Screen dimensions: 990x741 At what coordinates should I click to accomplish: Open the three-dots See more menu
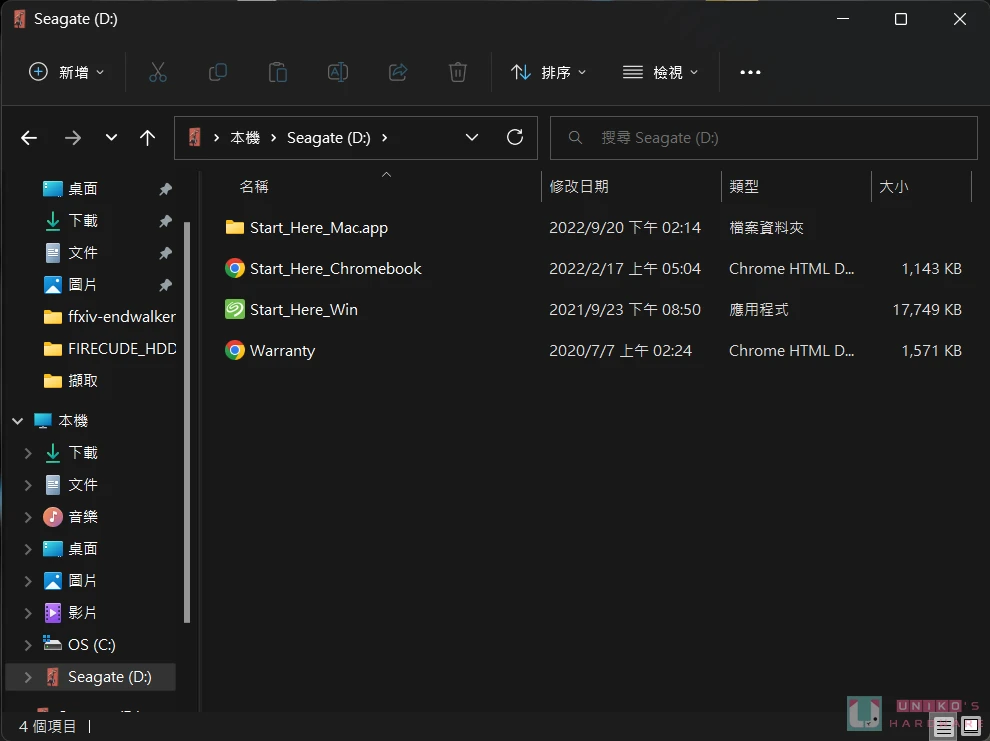(x=750, y=73)
